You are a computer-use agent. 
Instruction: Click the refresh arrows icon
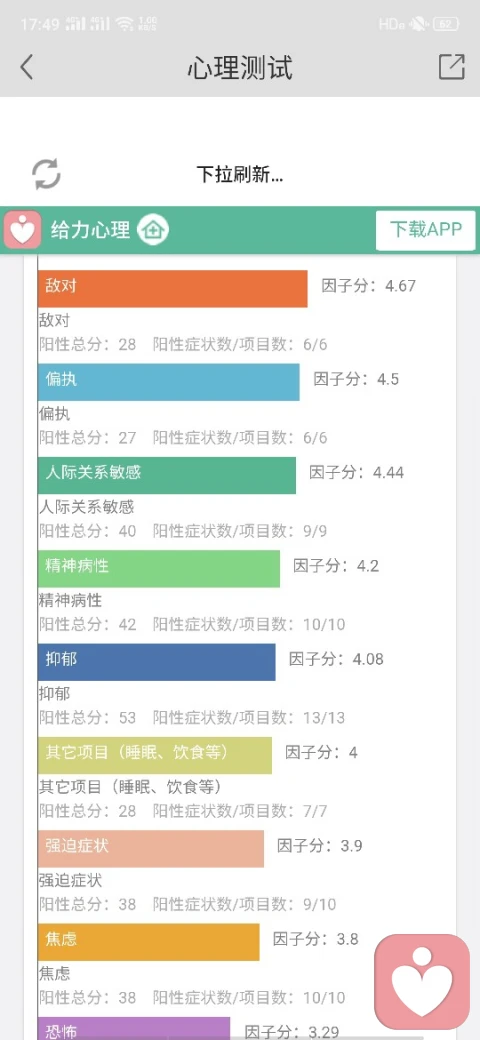(46, 174)
